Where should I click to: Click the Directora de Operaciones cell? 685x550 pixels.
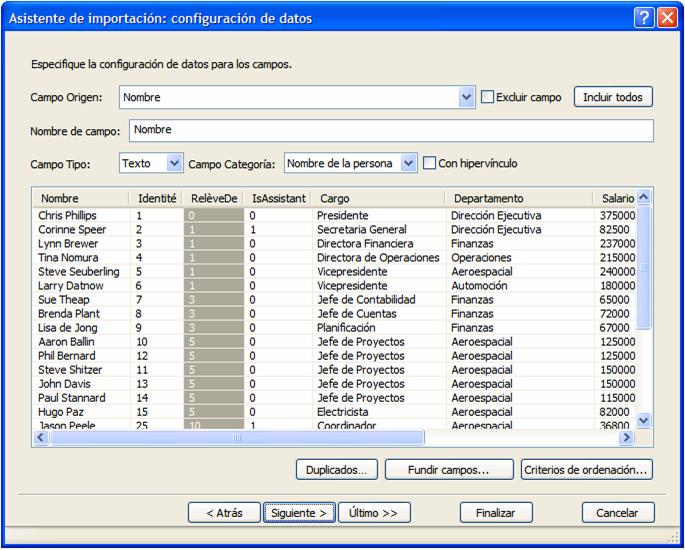tap(378, 257)
